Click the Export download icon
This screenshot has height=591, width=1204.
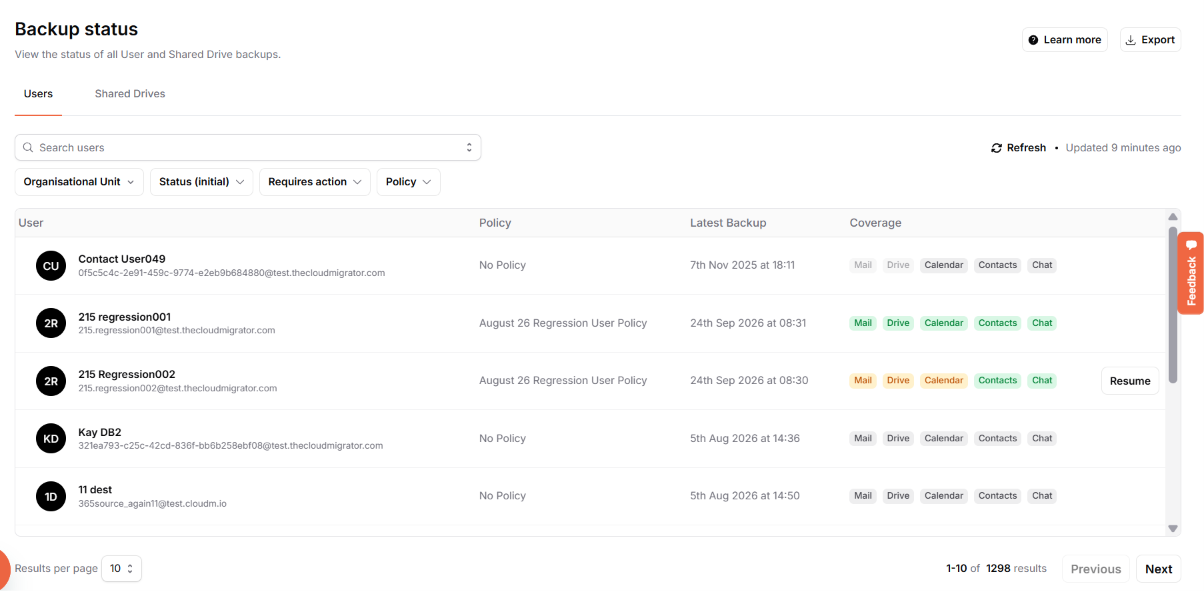coord(1131,40)
